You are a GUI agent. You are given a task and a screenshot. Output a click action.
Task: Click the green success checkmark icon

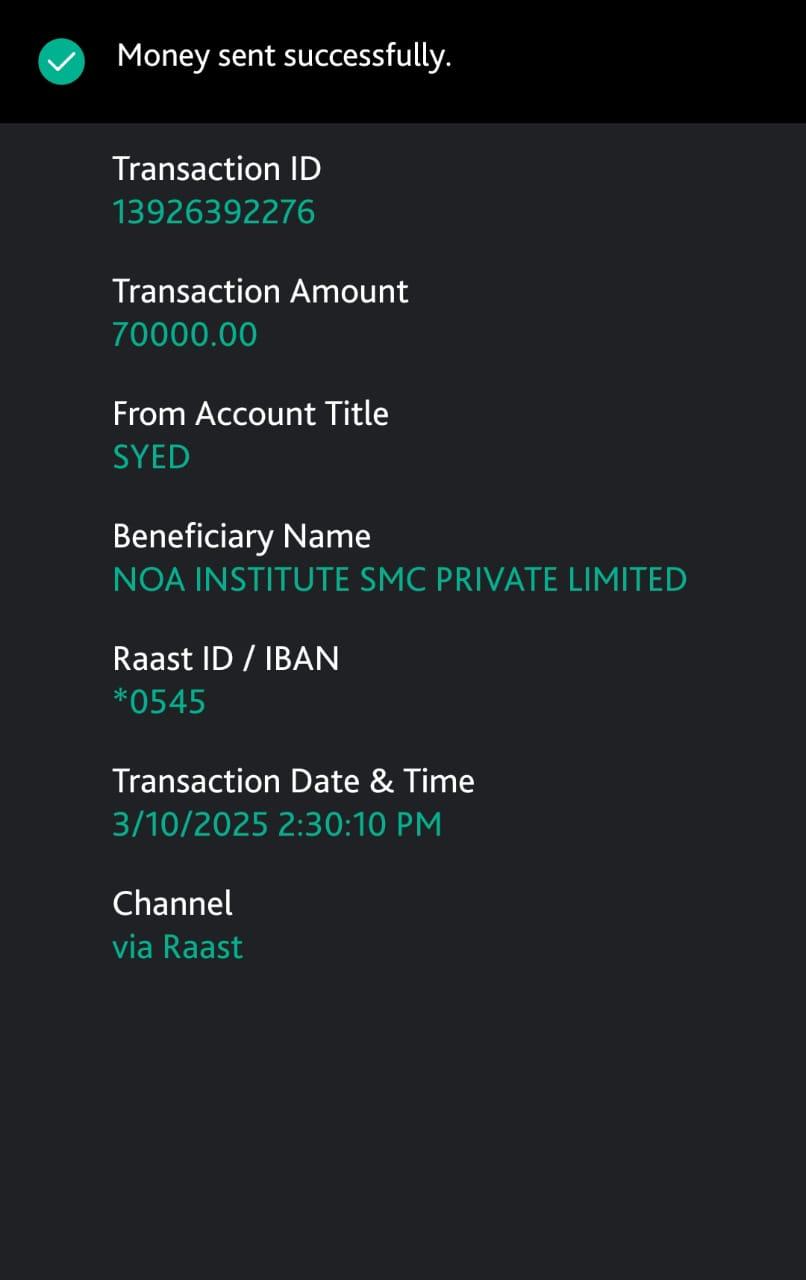tap(61, 61)
